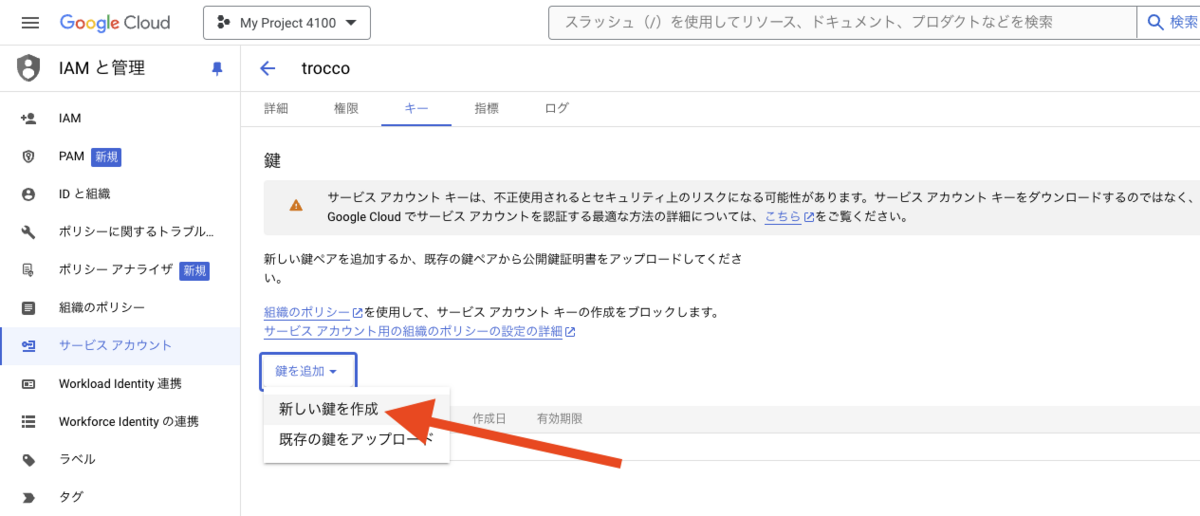This screenshot has width=1200, height=516.
Task: Click the IAM add-person icon
Action: pyautogui.click(x=28, y=118)
